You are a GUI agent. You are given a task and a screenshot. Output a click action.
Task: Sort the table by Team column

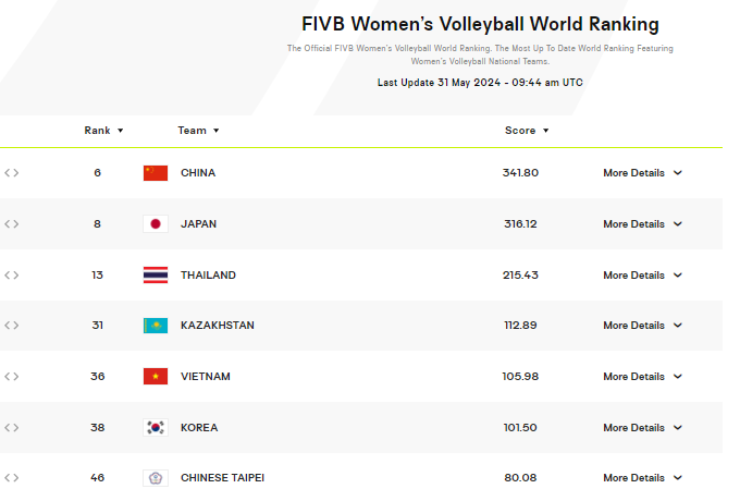coord(198,130)
